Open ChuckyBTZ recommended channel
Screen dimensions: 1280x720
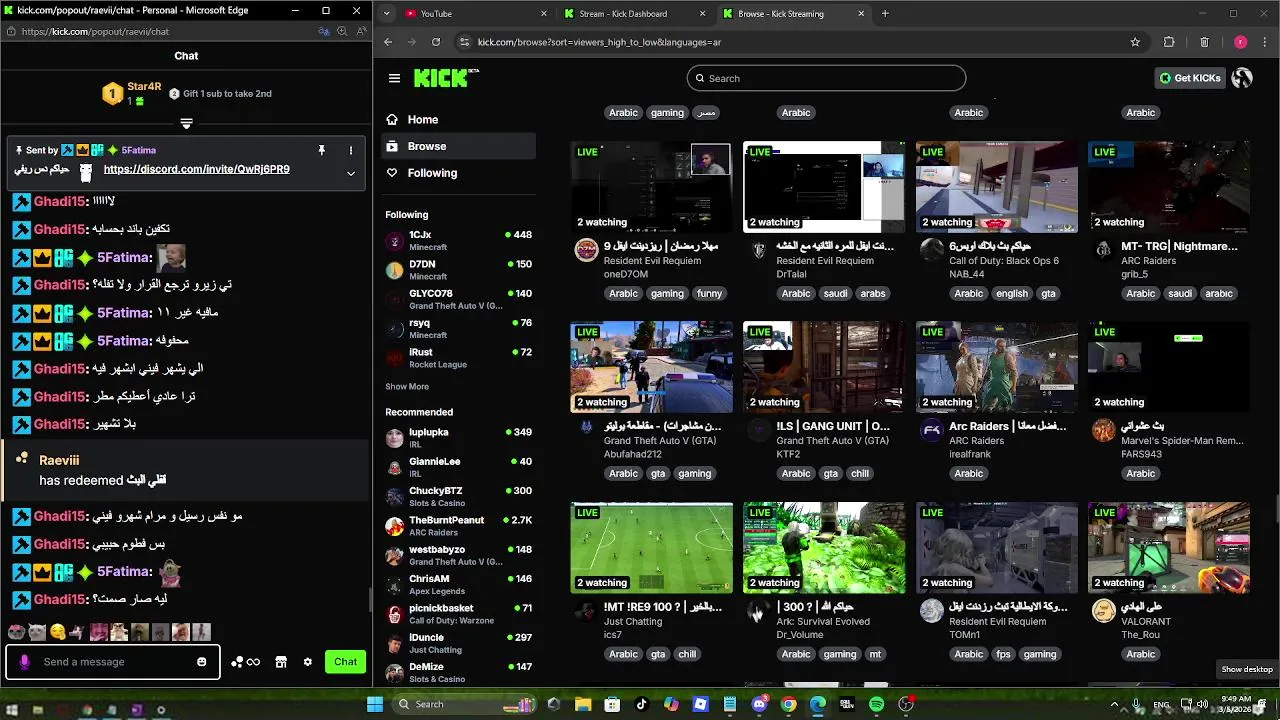(x=459, y=496)
